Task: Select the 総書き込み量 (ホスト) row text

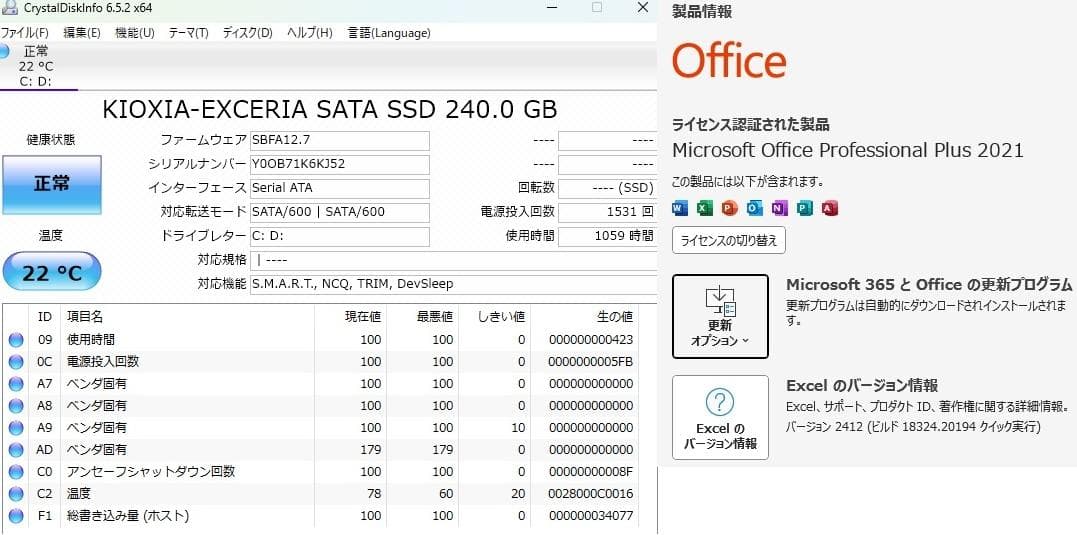Action: [x=128, y=515]
